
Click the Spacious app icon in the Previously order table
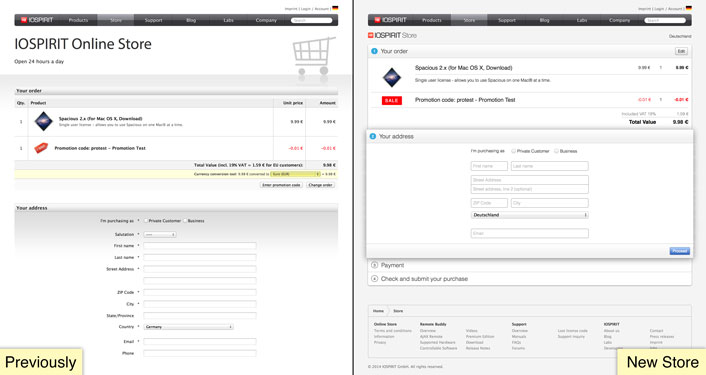click(44, 122)
